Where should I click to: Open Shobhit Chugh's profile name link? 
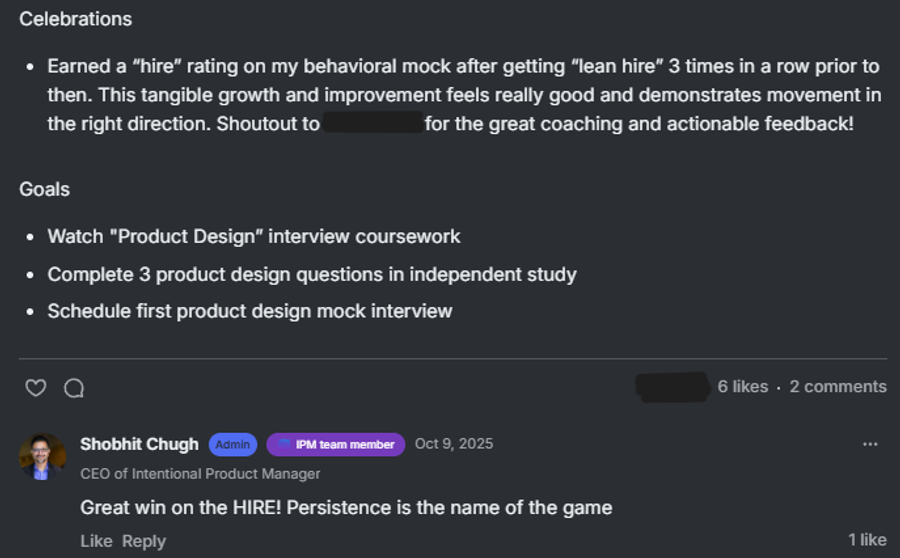[139, 444]
